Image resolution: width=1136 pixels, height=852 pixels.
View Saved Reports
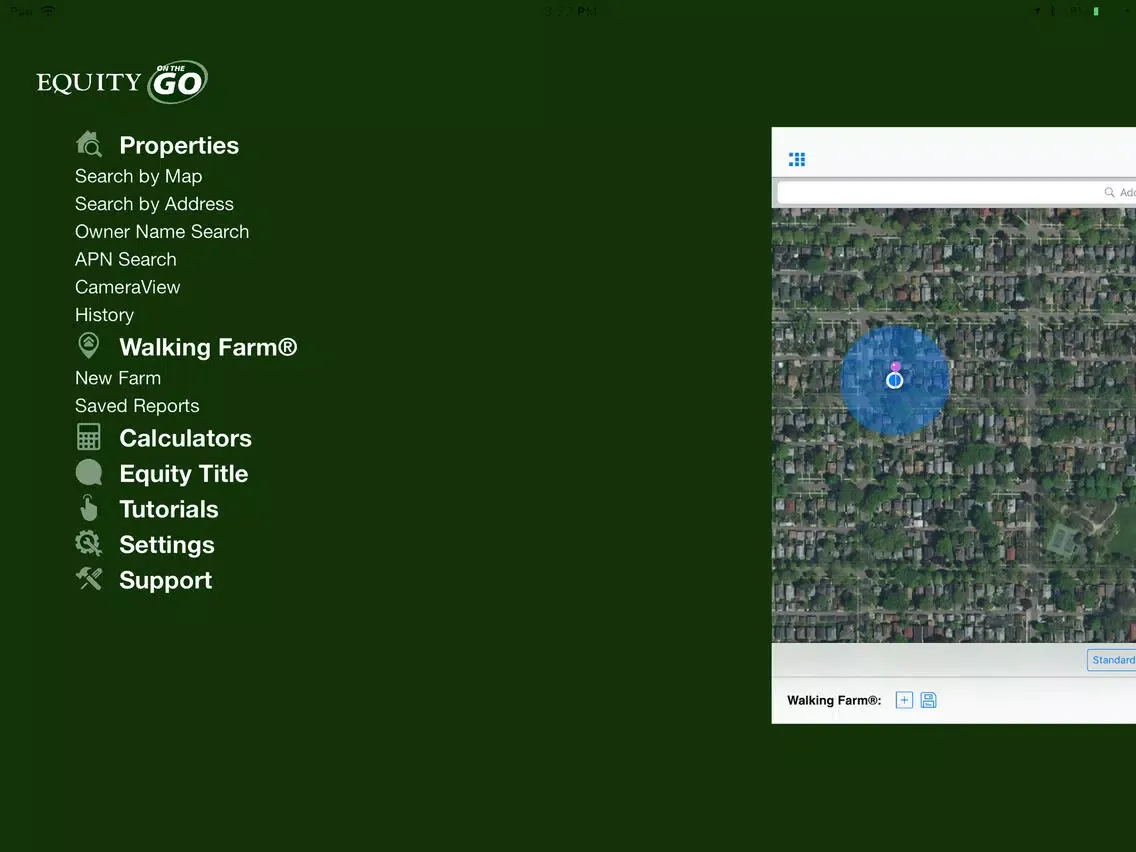(137, 406)
